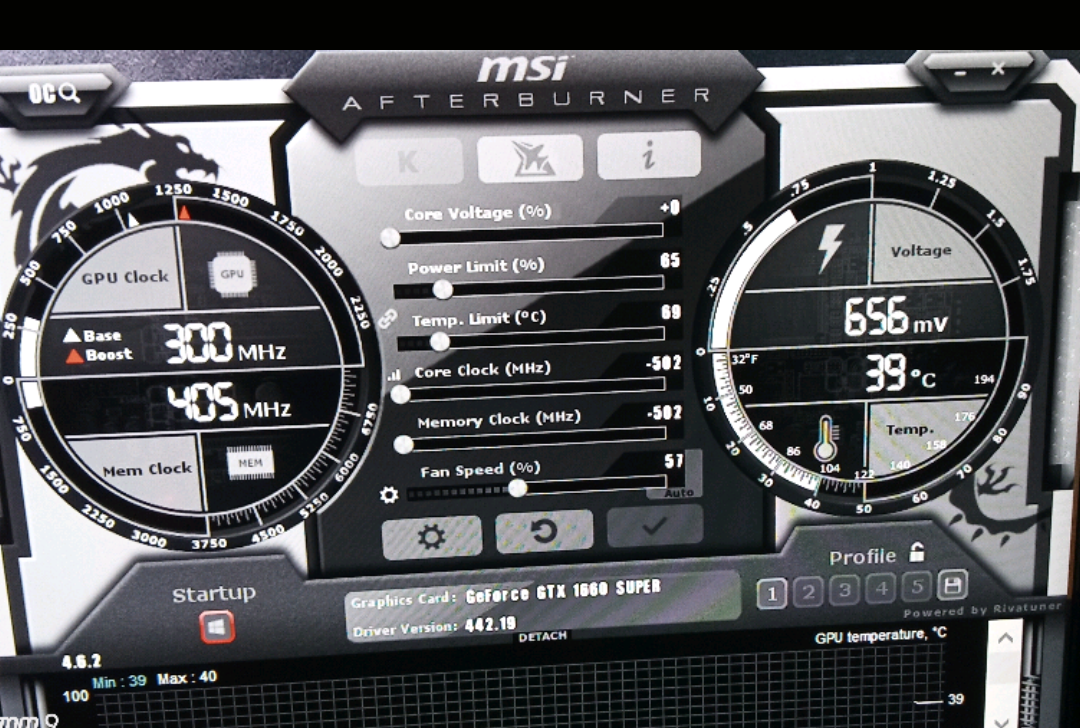
Task: Click the GPU temperature graph label
Action: (x=880, y=636)
